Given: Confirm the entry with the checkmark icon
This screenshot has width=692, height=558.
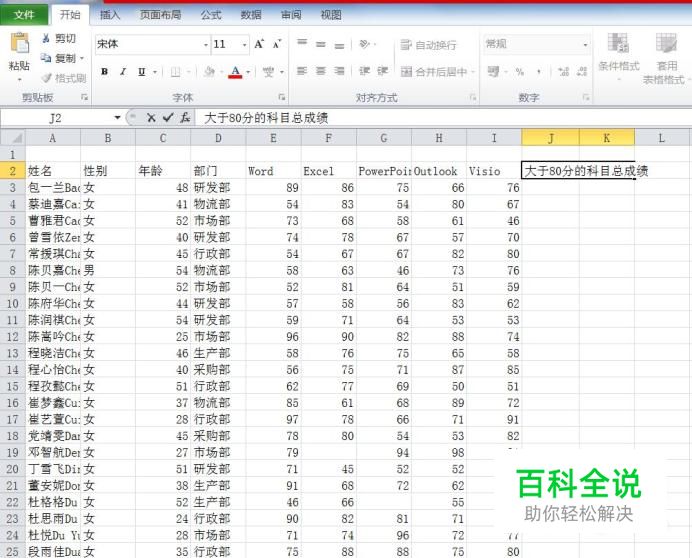Looking at the screenshot, I should coord(168,118).
